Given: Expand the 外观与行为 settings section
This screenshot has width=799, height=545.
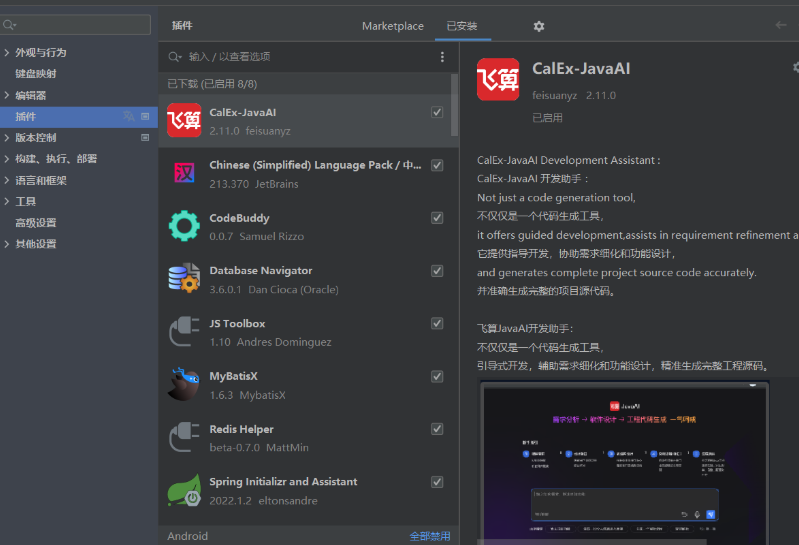Looking at the screenshot, I should pyautogui.click(x=7, y=52).
